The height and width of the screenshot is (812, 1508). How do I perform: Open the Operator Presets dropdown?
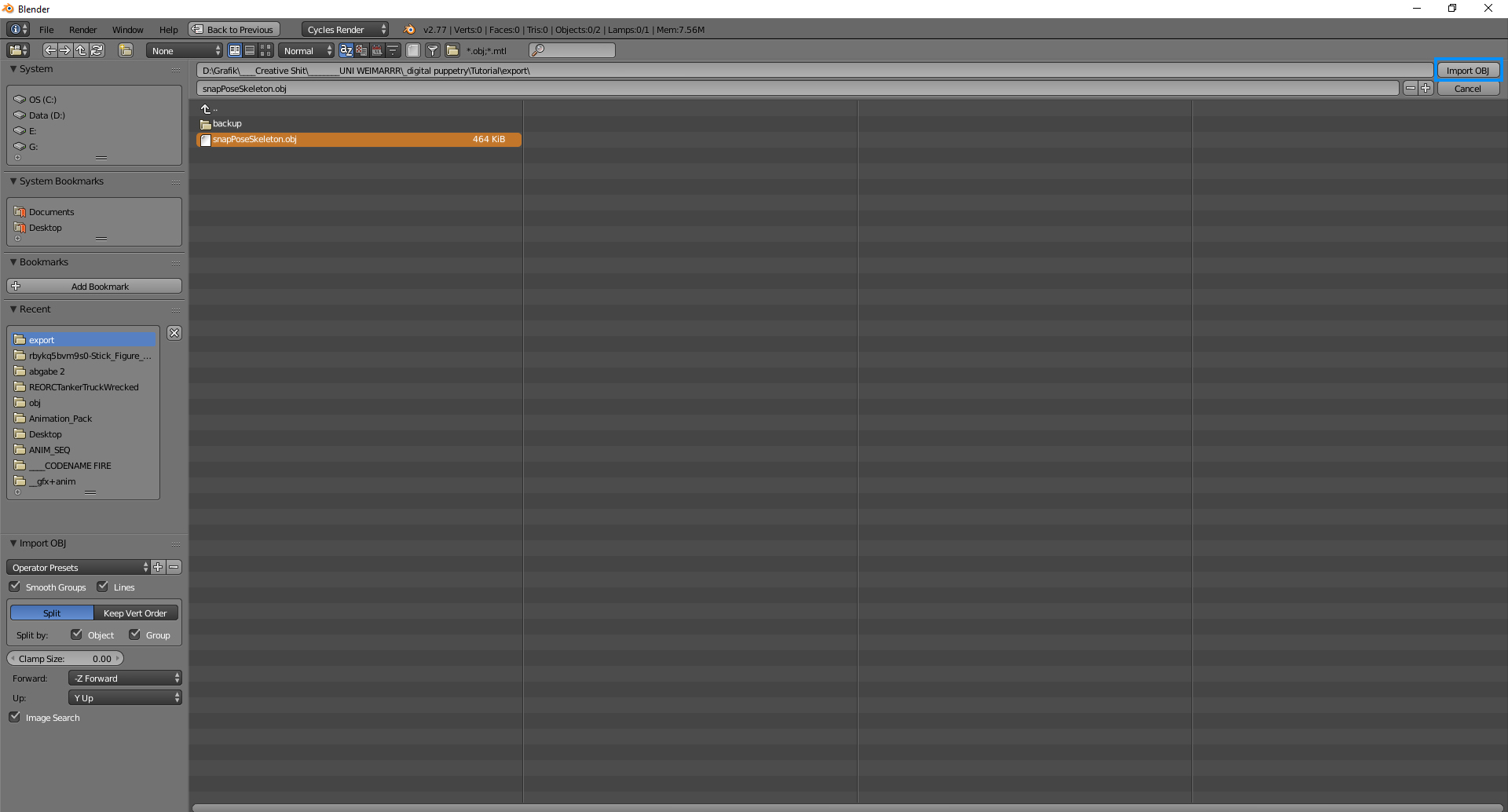click(78, 568)
